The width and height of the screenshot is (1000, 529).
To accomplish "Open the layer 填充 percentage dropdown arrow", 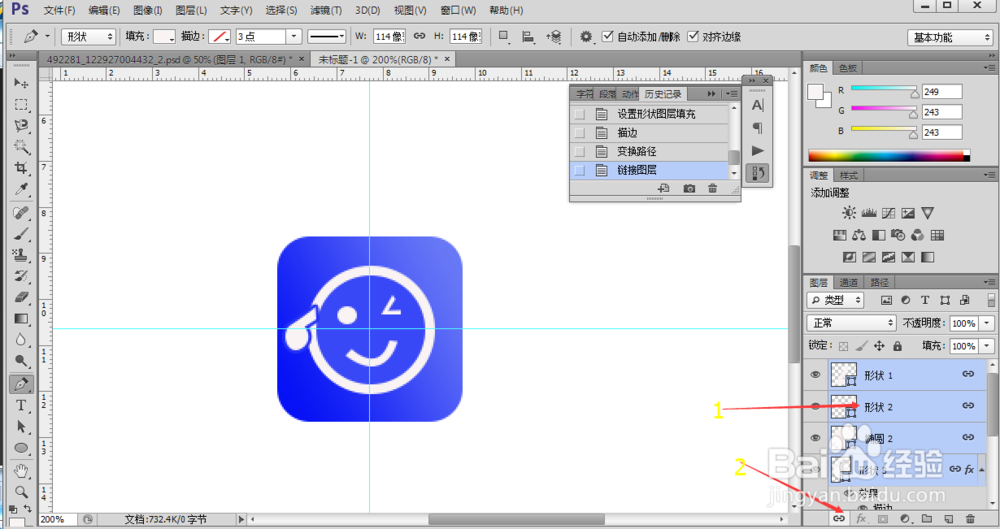I will [x=987, y=346].
